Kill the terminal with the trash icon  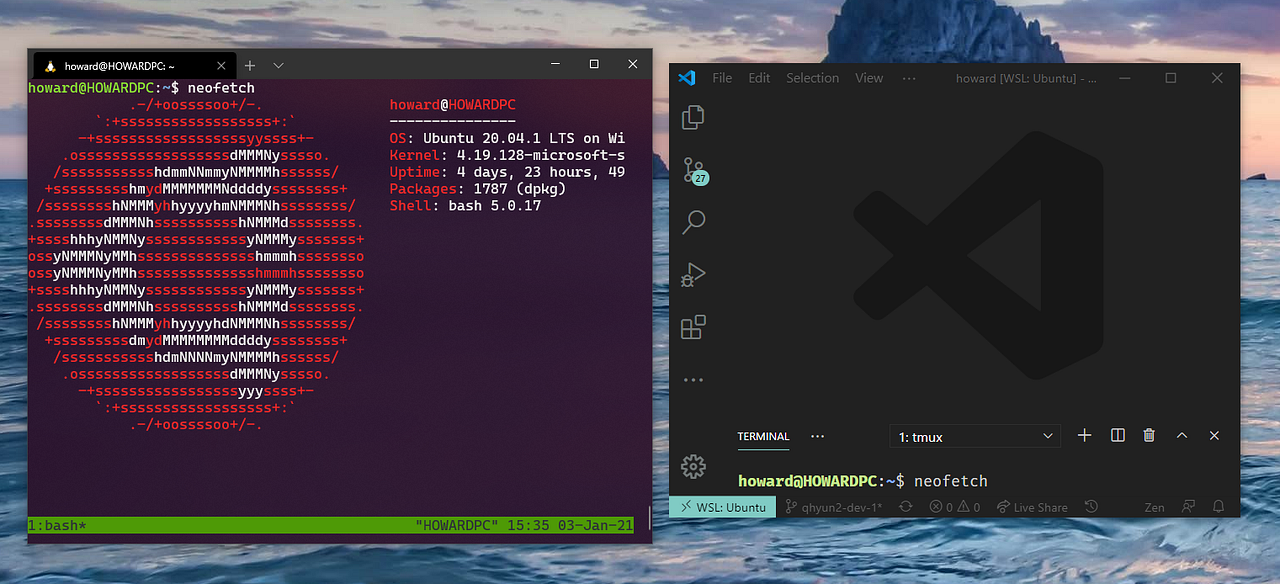tap(1148, 435)
